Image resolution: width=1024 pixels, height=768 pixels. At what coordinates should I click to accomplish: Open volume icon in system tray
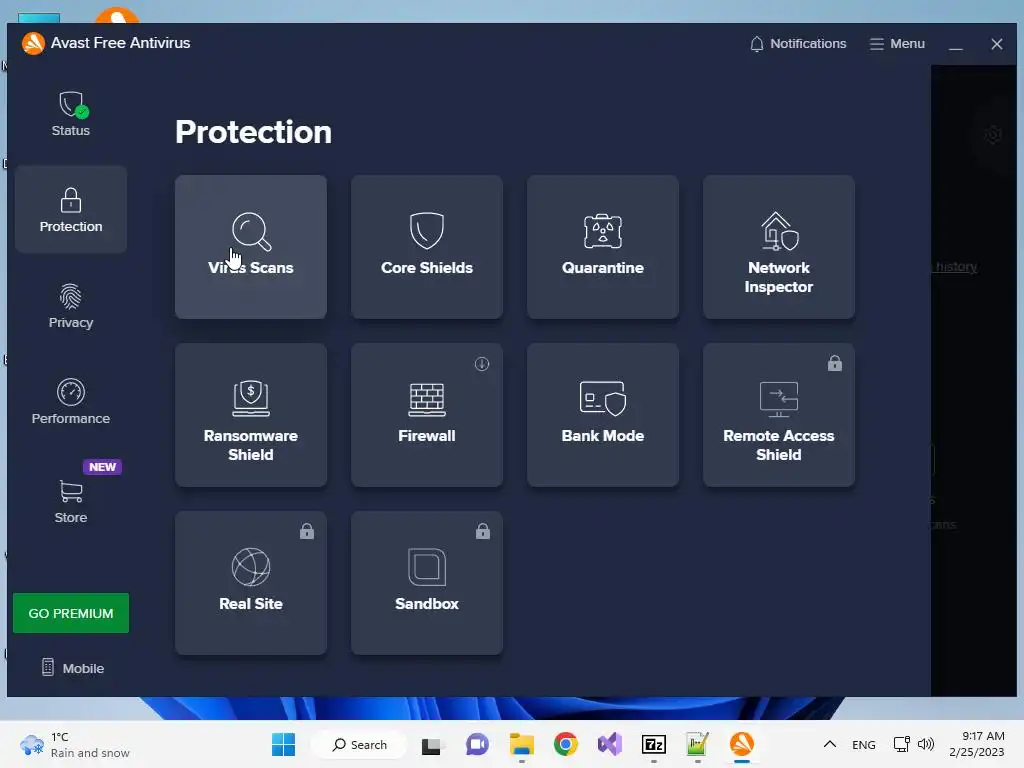click(x=925, y=744)
